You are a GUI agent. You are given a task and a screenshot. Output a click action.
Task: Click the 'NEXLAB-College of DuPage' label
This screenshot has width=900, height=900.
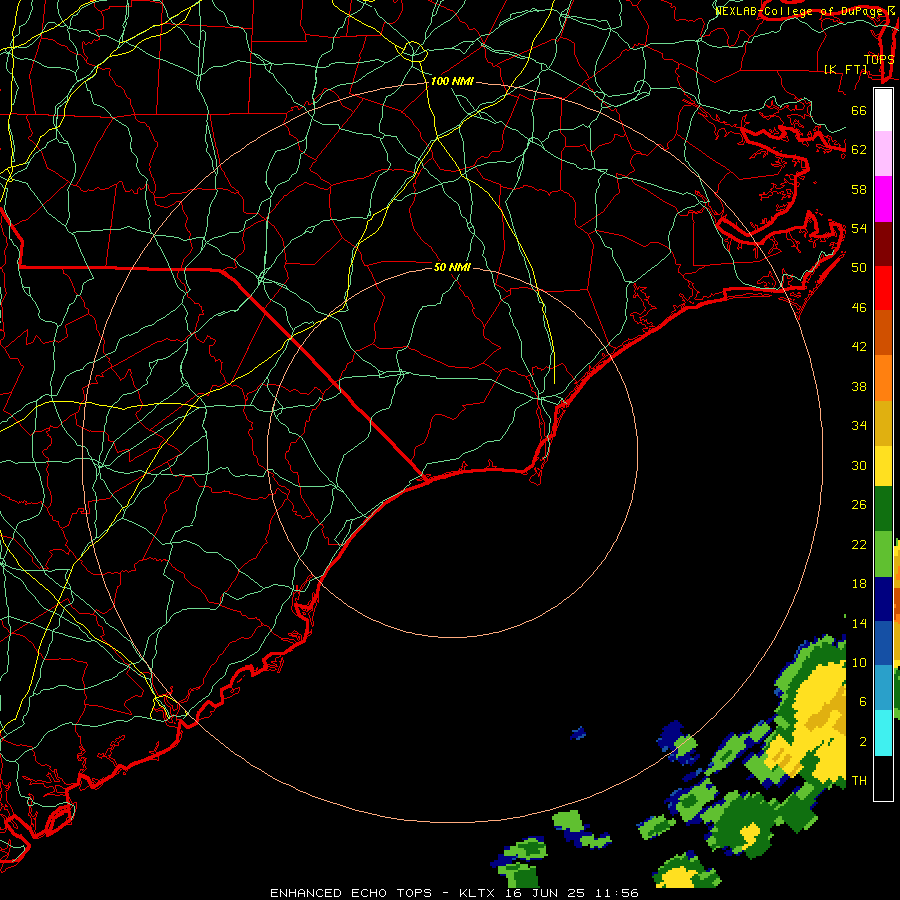tap(799, 11)
